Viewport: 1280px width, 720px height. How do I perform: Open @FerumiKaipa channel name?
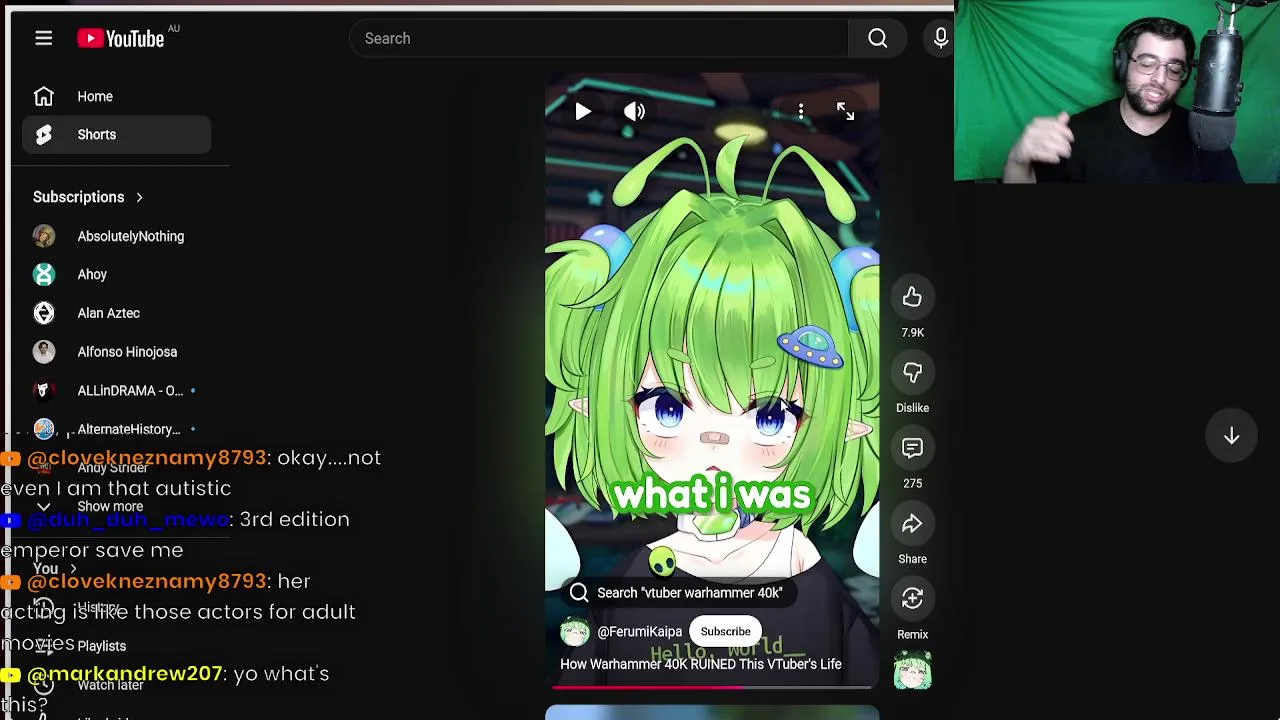tap(639, 632)
